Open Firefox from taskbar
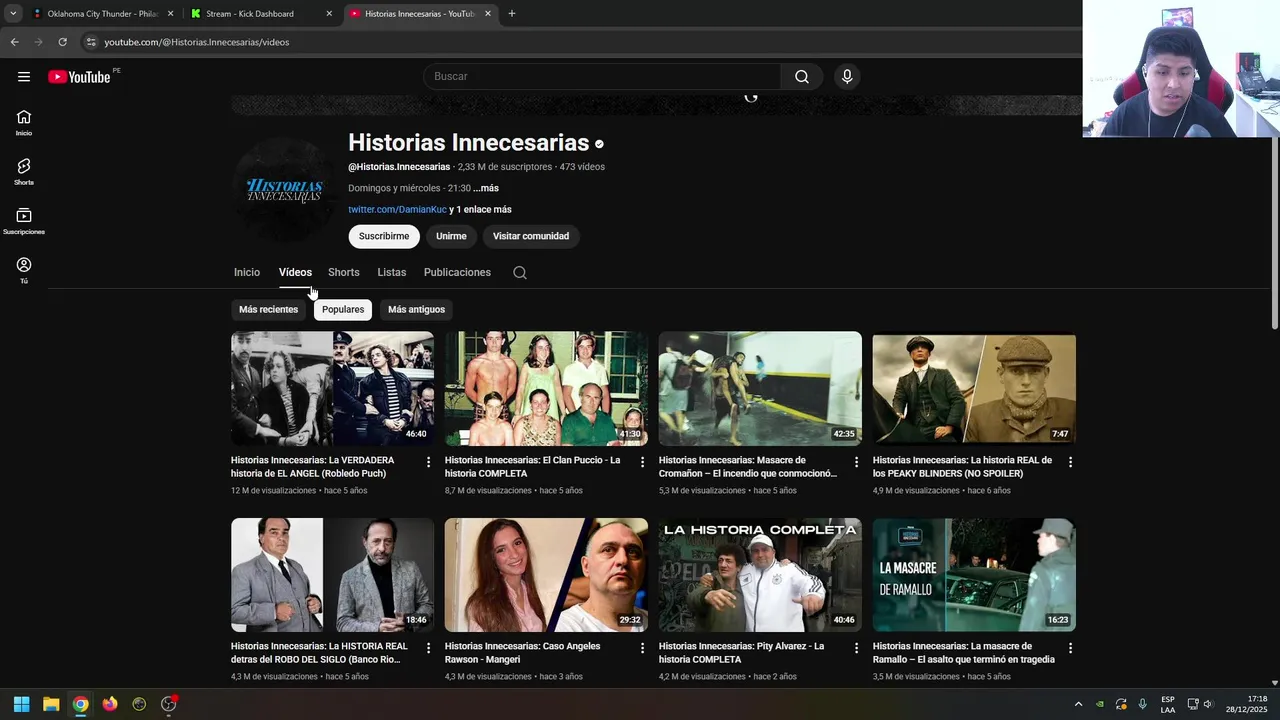Screen dimensions: 1280x720 110,704
